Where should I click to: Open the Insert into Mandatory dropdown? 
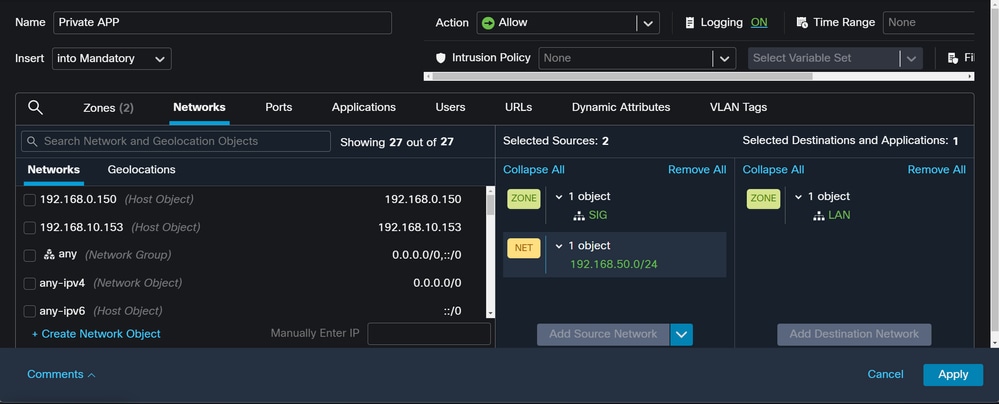[x=111, y=59]
